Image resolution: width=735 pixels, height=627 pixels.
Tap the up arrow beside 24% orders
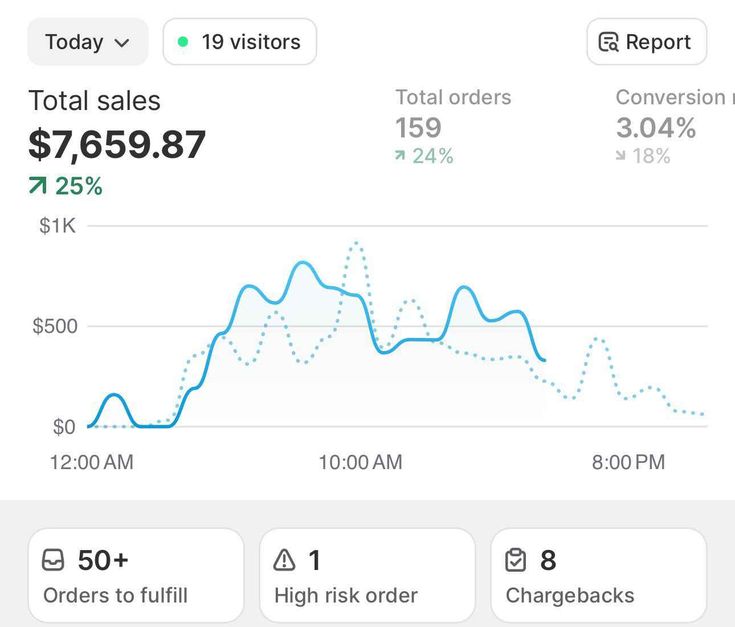[401, 156]
